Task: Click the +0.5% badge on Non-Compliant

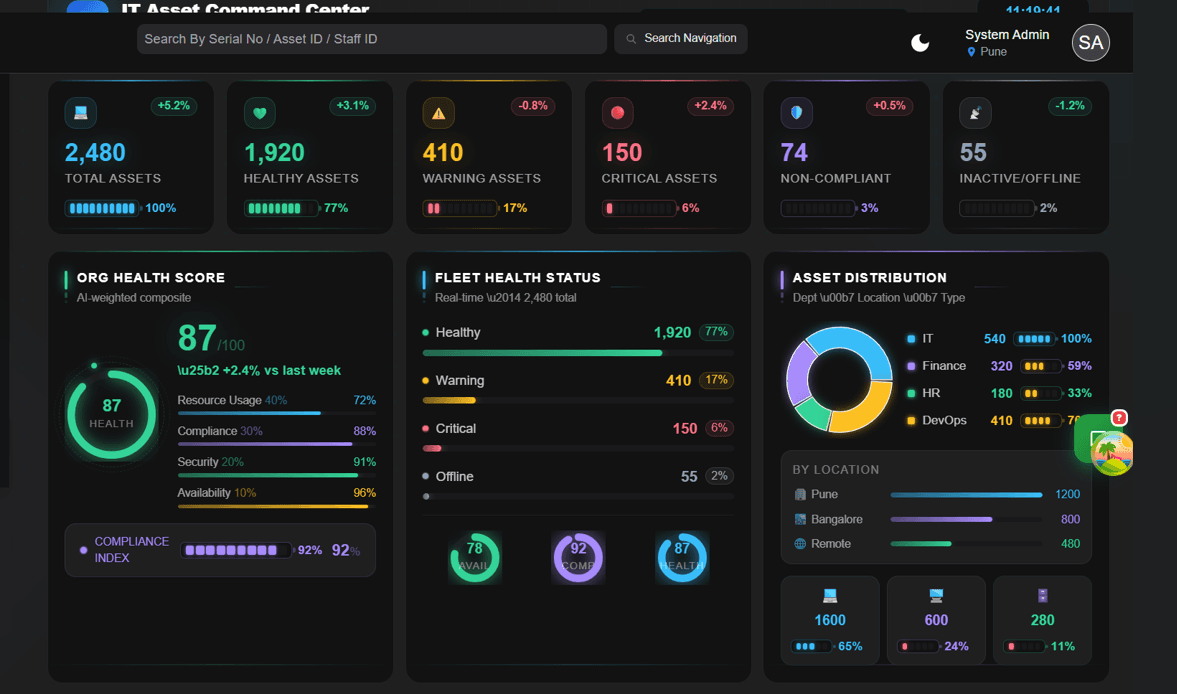Action: tap(889, 106)
